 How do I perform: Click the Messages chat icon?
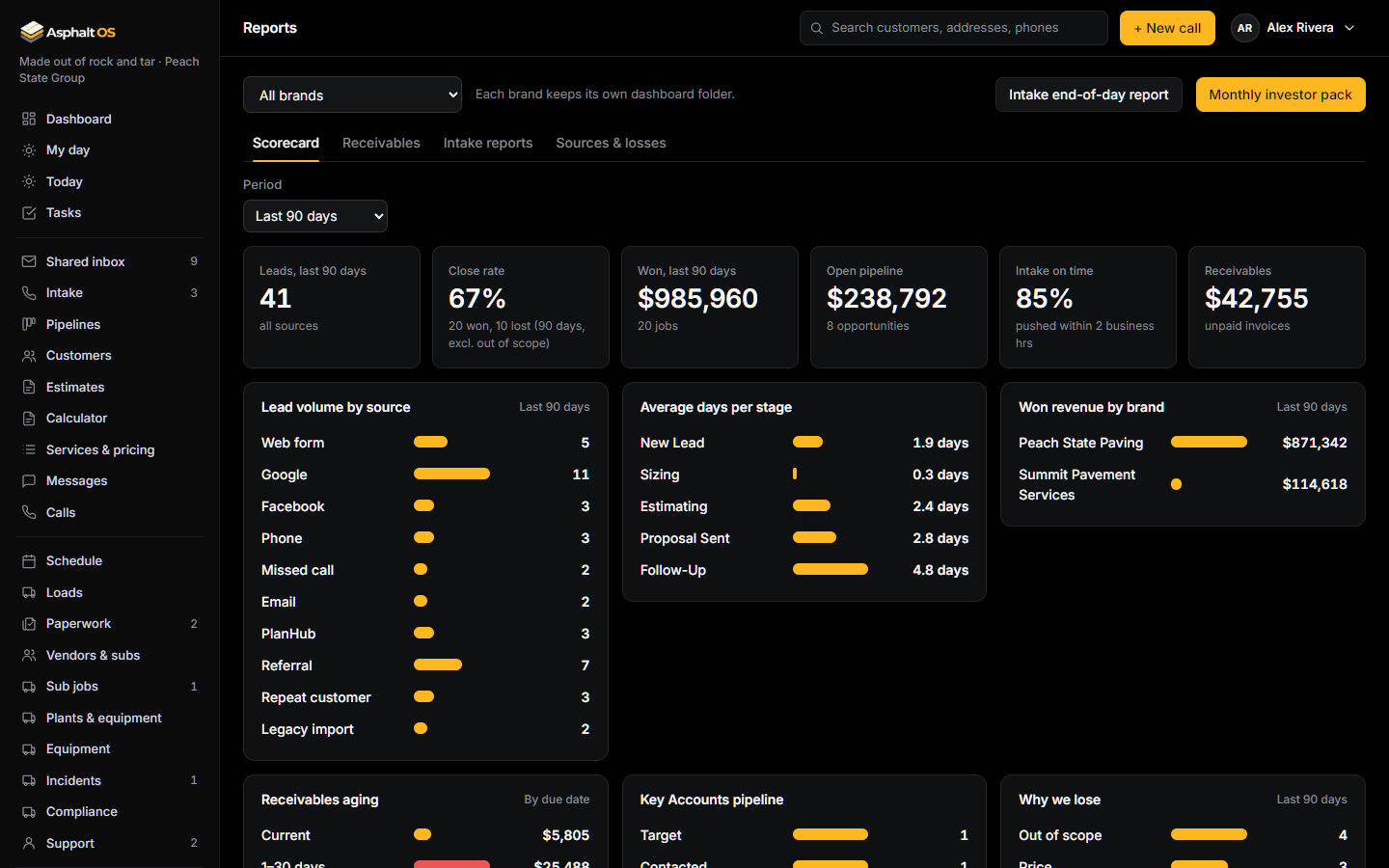click(x=29, y=481)
